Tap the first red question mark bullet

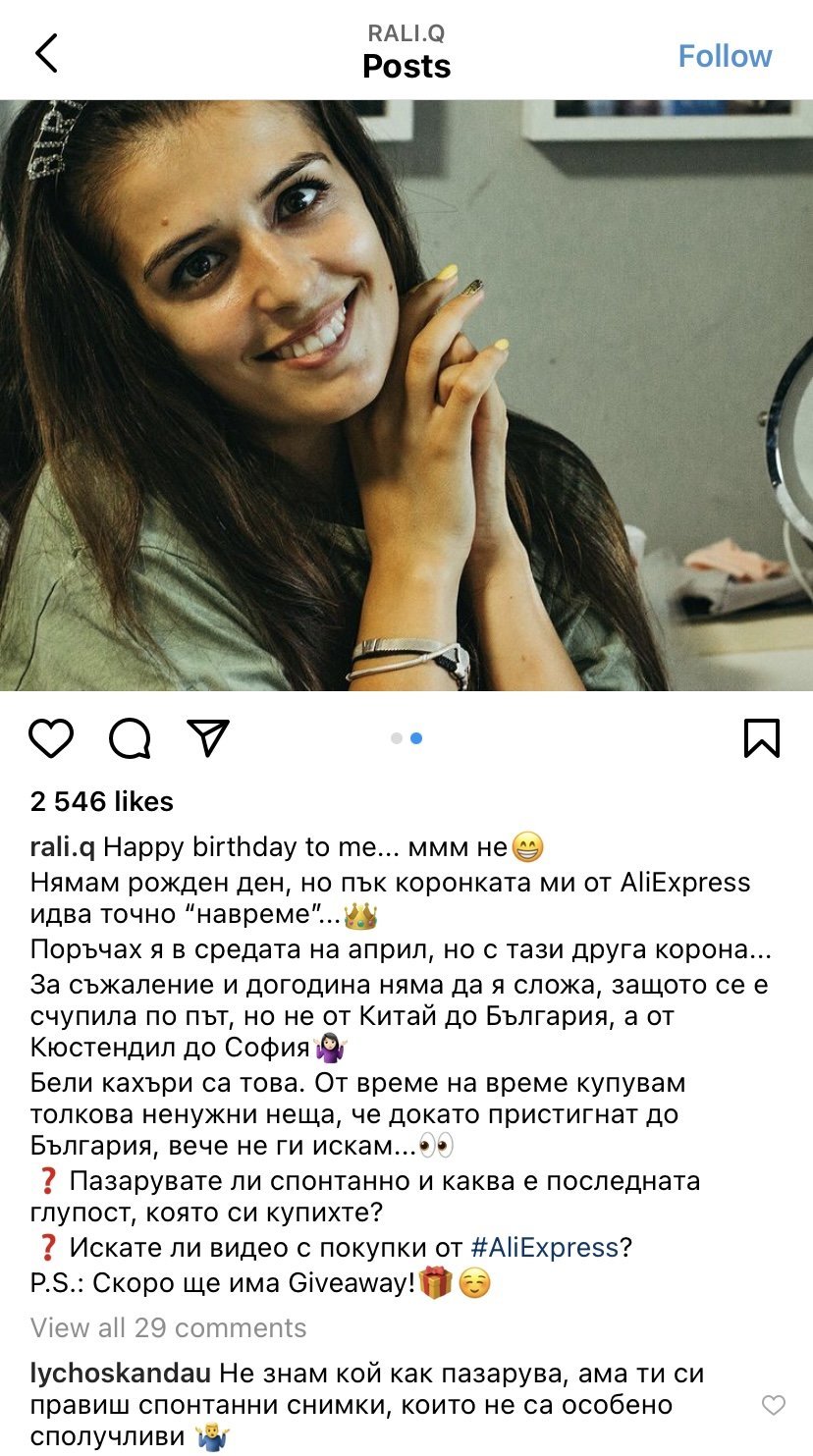(x=46, y=1180)
